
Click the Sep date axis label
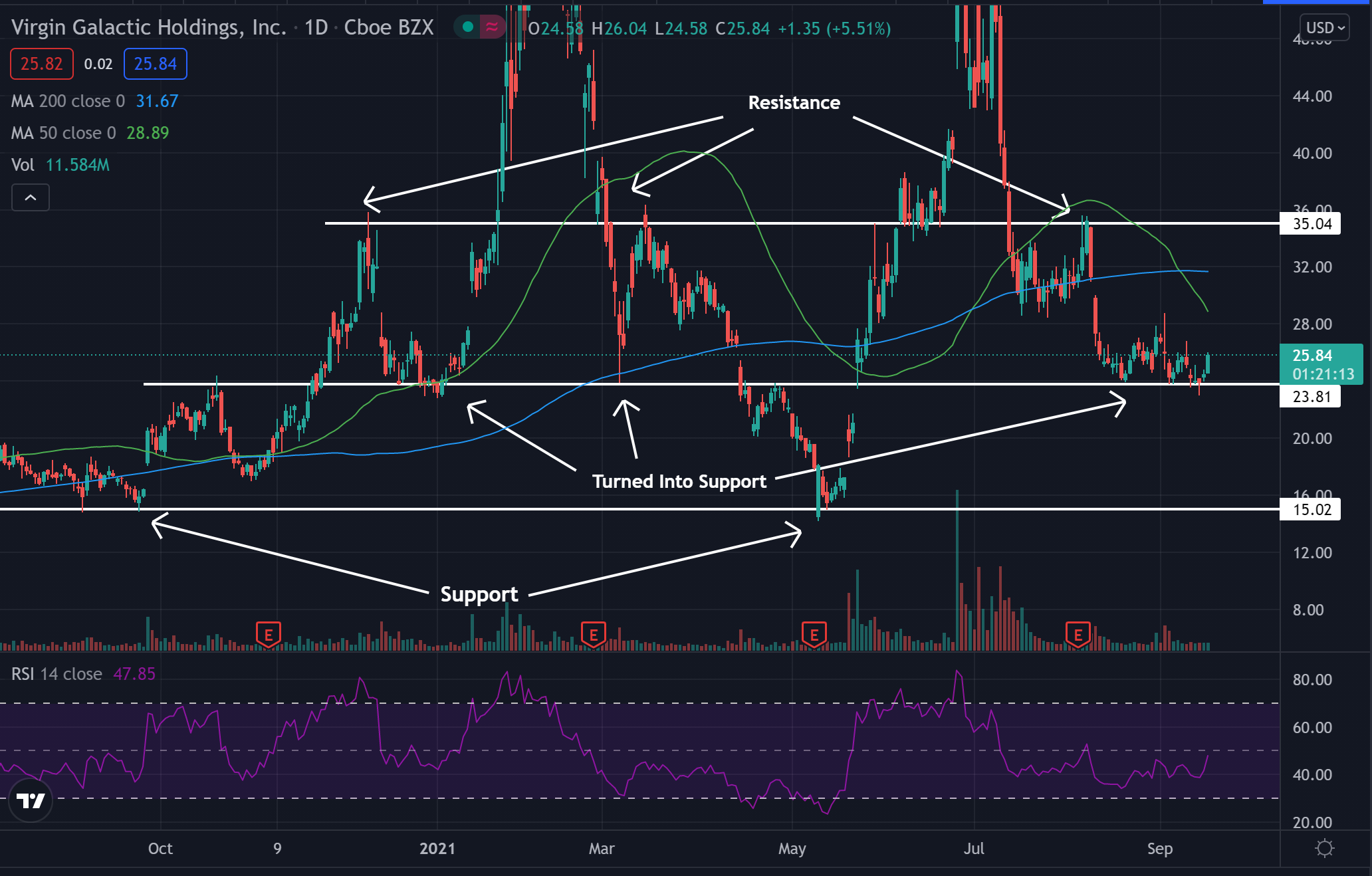click(x=1160, y=849)
